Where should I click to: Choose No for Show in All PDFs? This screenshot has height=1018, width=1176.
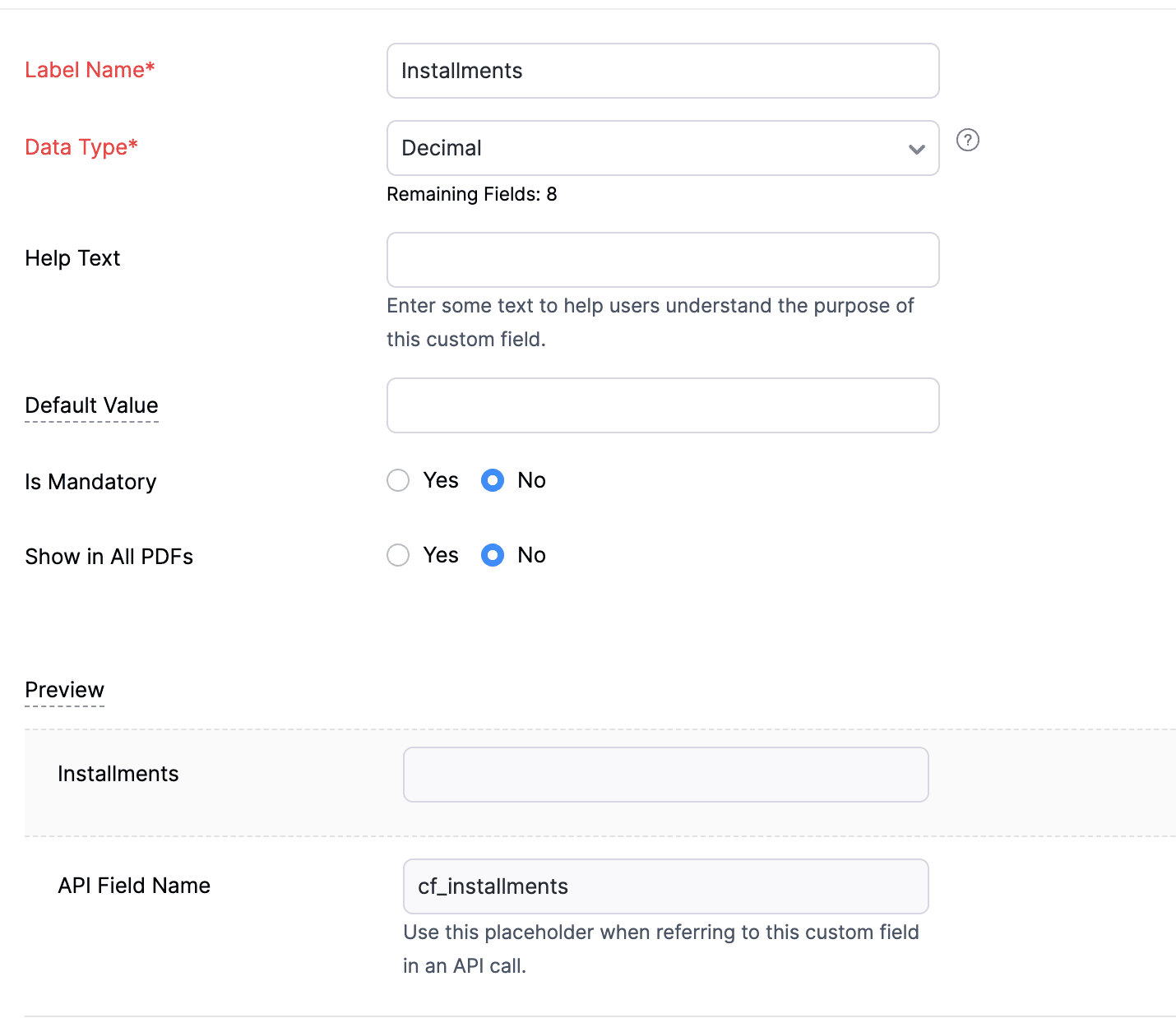coord(493,555)
